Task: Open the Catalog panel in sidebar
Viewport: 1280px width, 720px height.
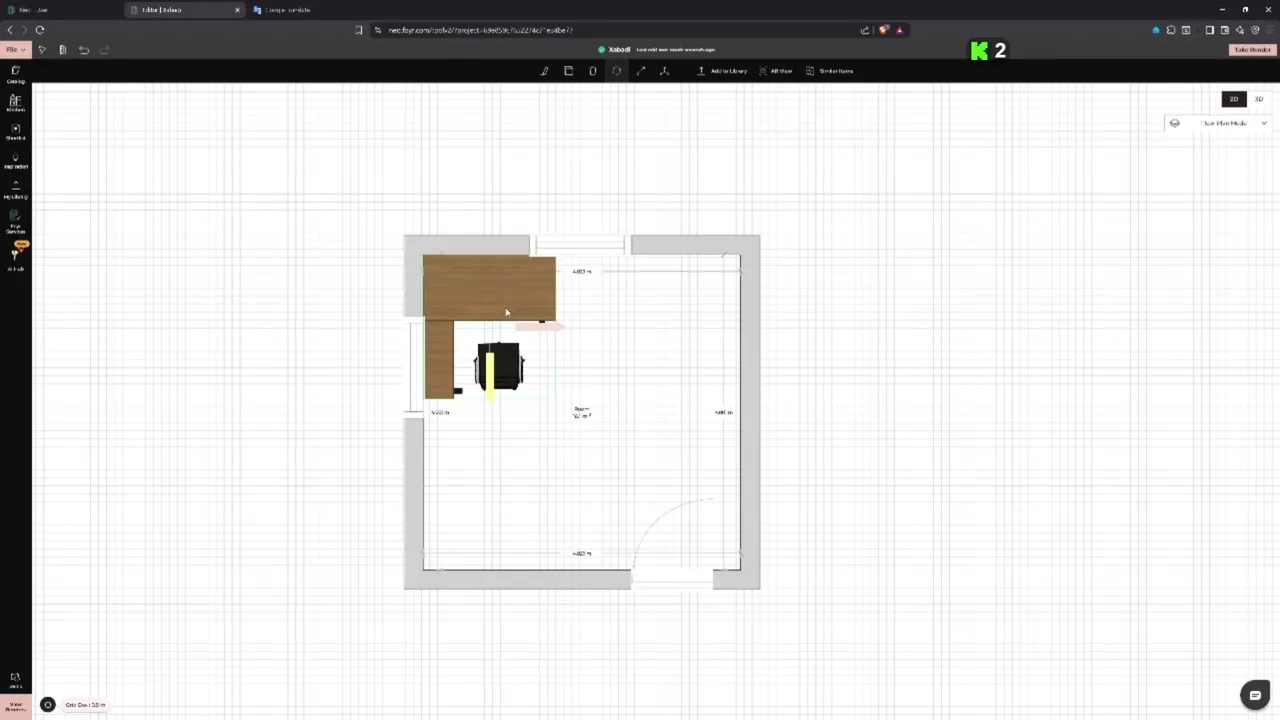Action: coord(15,75)
